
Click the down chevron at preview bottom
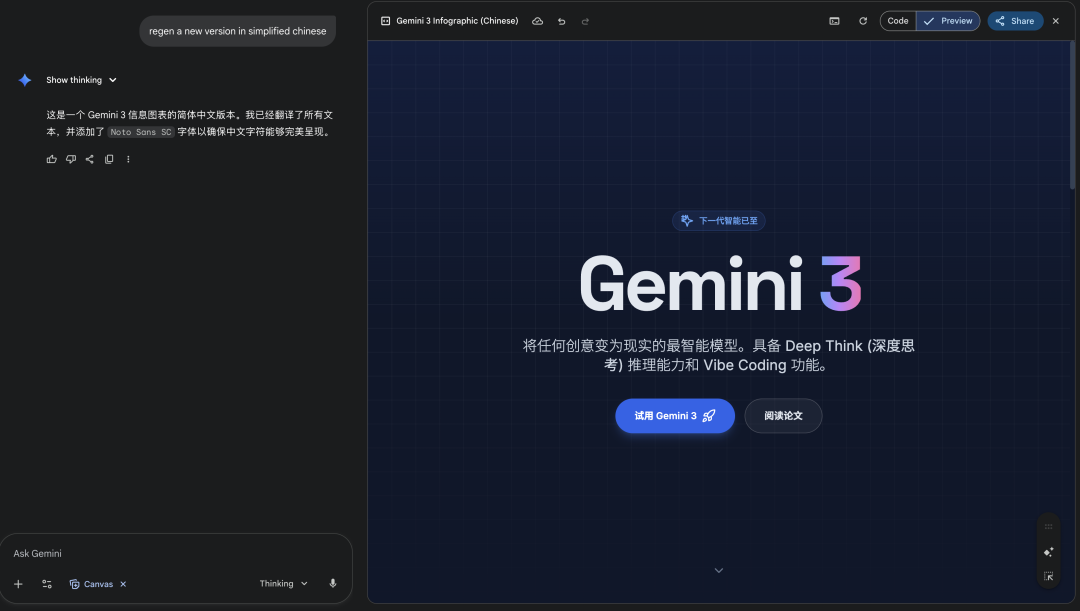point(718,570)
